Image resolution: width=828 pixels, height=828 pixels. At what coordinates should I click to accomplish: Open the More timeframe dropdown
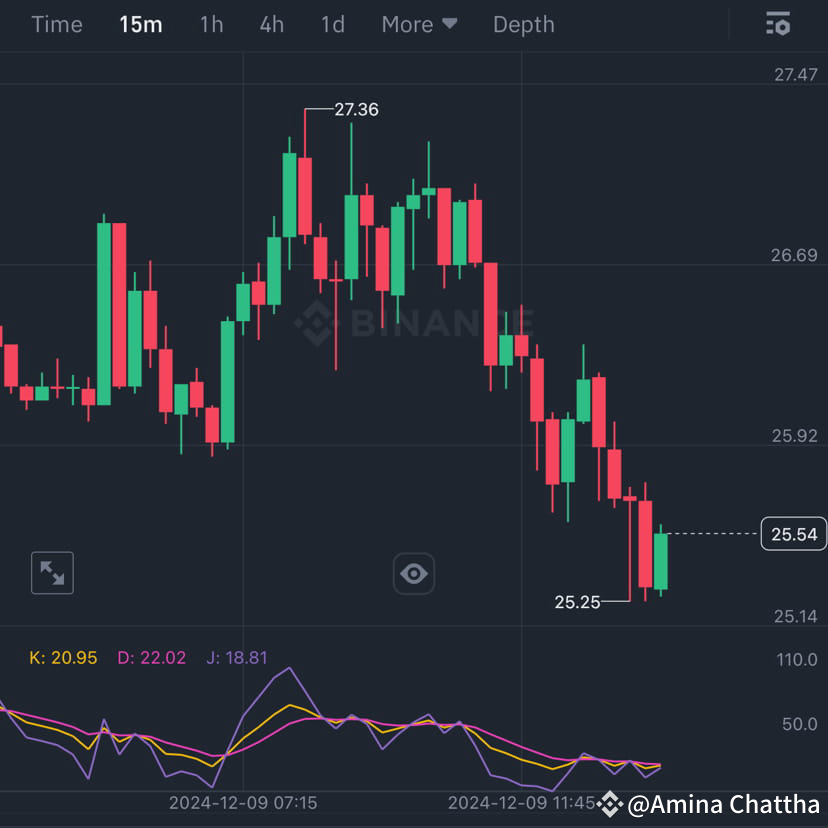coord(419,24)
